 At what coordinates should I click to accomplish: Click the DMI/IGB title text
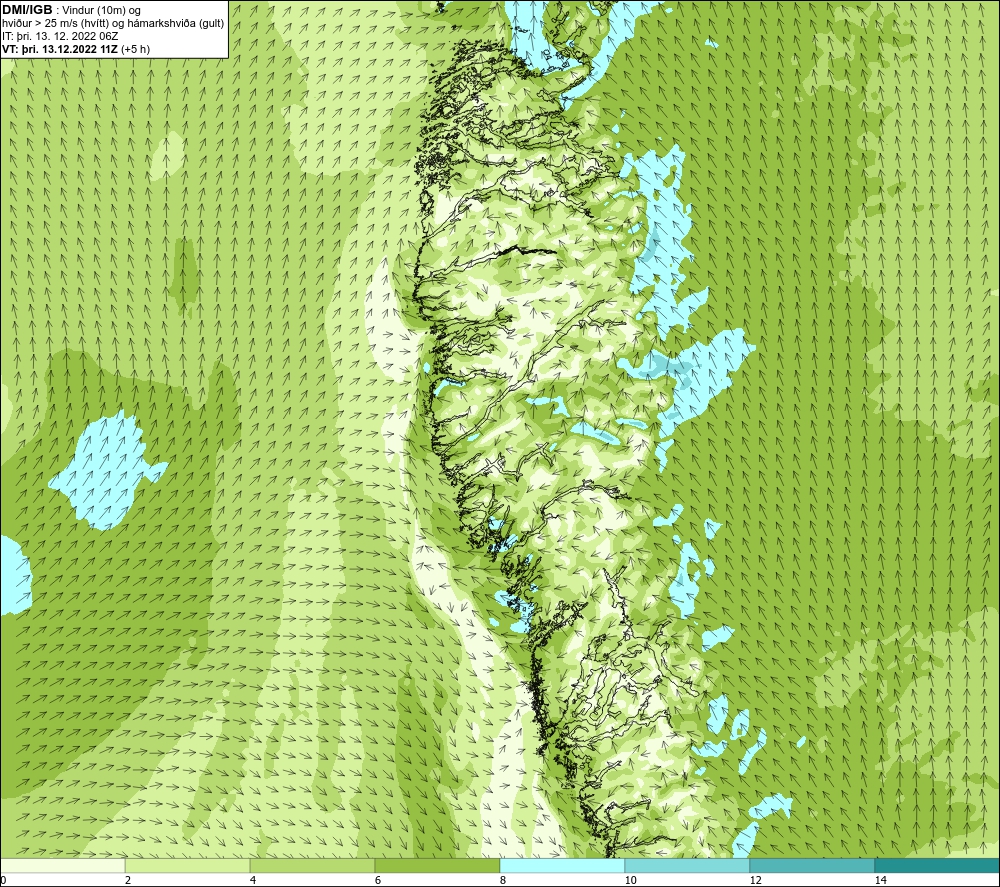[27, 10]
